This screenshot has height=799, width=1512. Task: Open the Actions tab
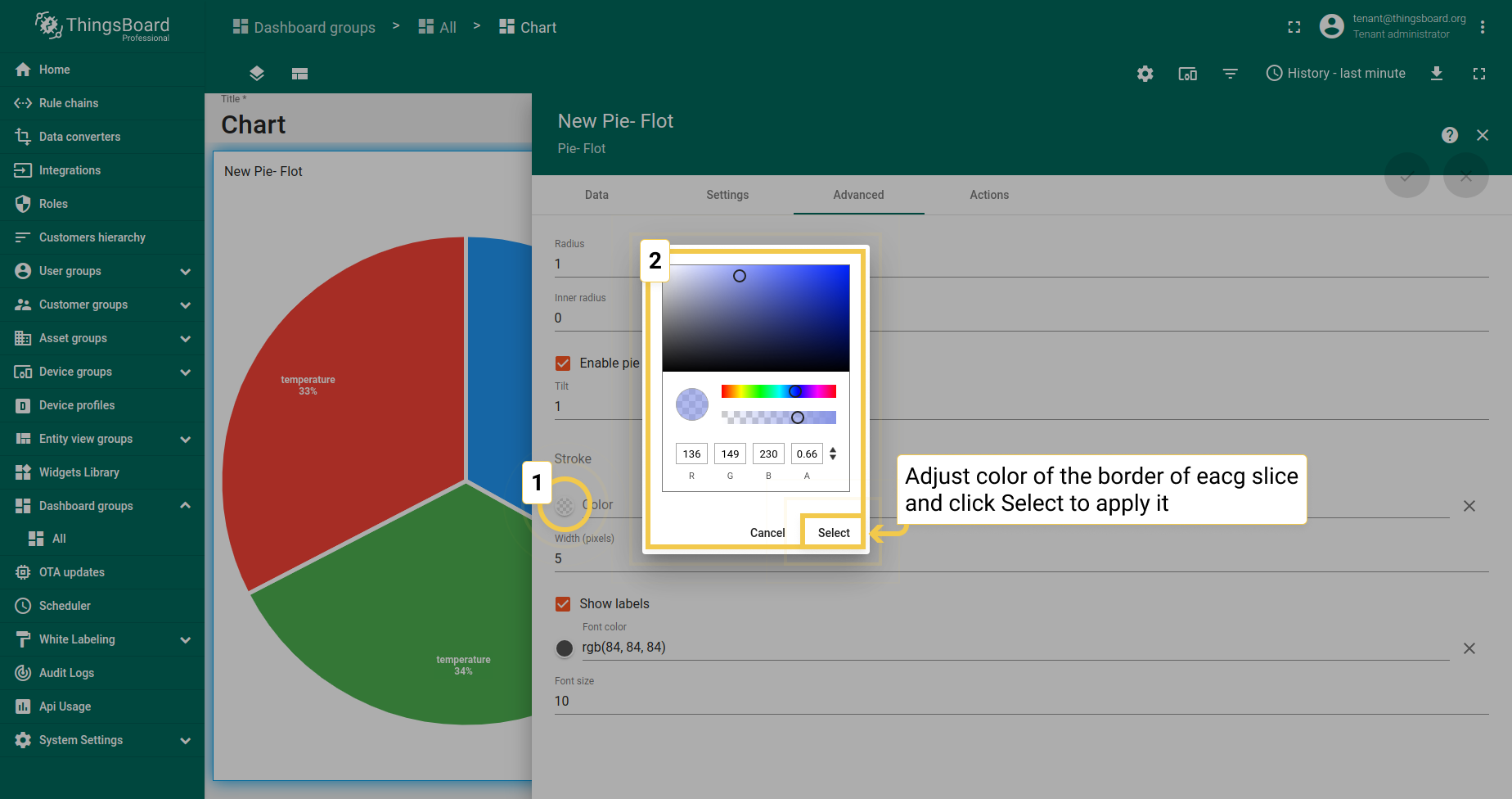tap(989, 195)
